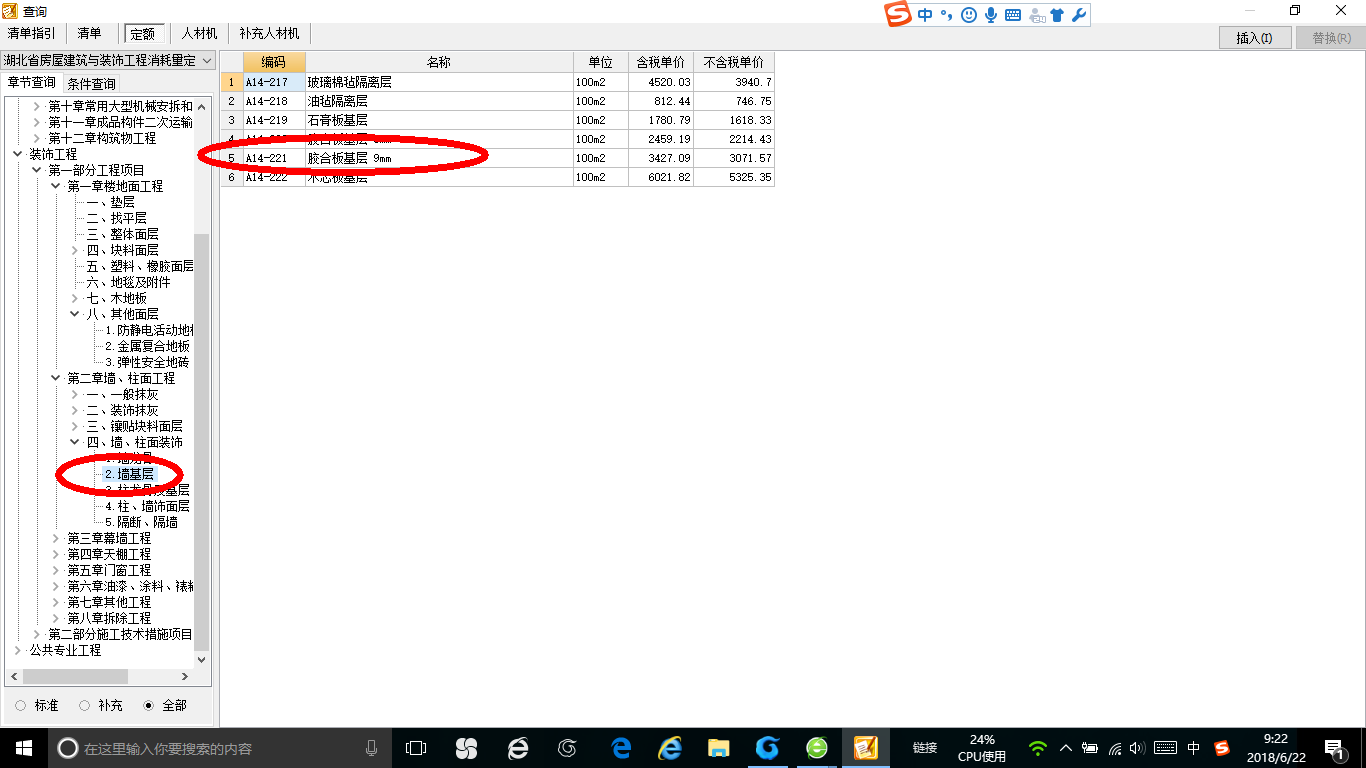Toggle Chinese/English mode in Sogou bar
The image size is (1366, 768).
pyautogui.click(x=925, y=15)
